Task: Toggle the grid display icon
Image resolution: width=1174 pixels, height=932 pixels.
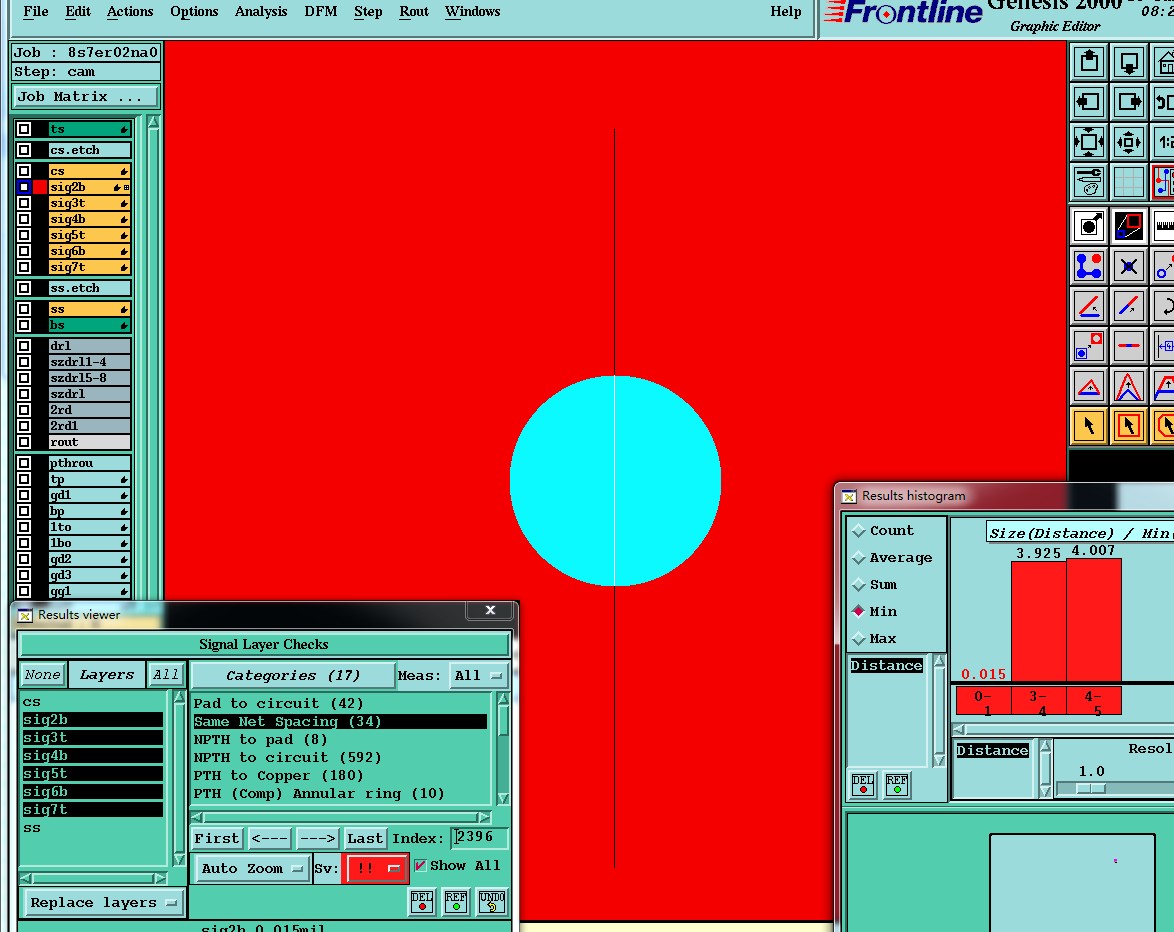Action: 1128,181
